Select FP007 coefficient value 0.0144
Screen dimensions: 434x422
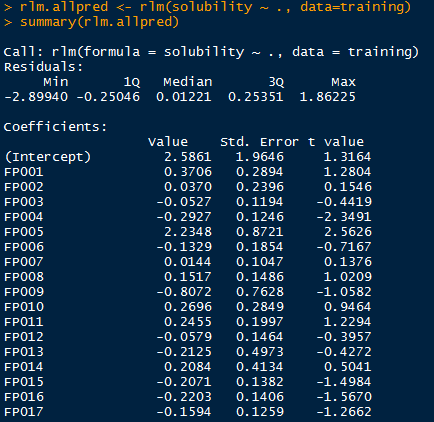(x=188, y=262)
